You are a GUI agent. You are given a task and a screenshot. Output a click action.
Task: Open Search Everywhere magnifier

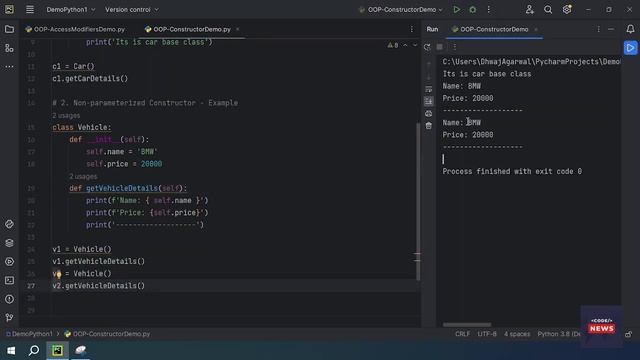coord(548,9)
